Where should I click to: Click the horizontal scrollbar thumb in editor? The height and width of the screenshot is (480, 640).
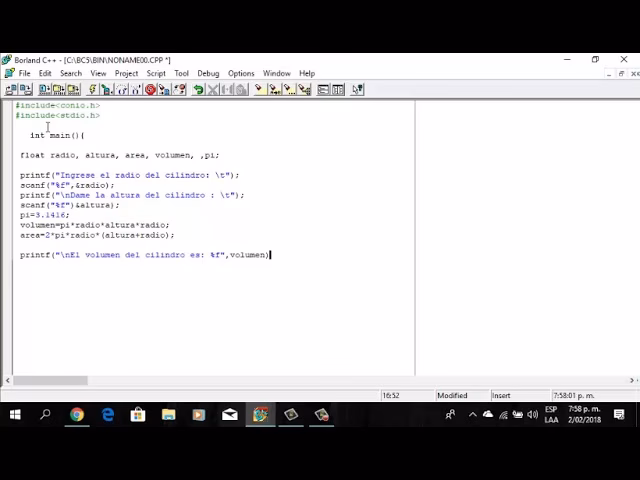click(x=51, y=380)
